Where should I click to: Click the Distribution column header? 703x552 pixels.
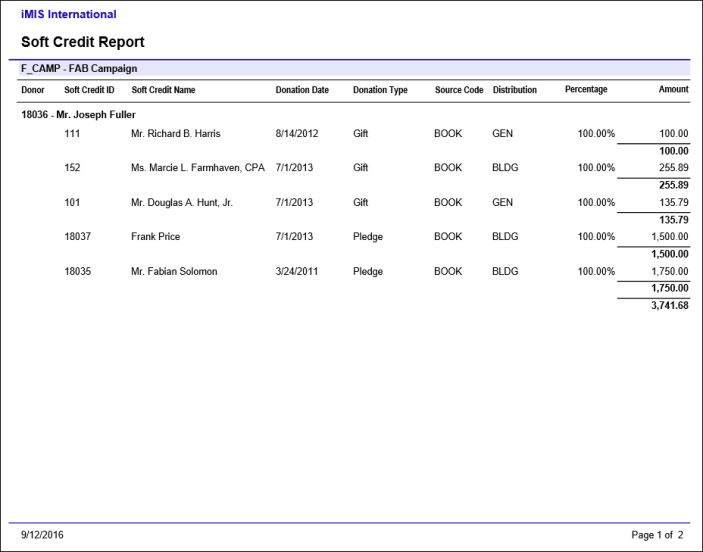point(515,90)
